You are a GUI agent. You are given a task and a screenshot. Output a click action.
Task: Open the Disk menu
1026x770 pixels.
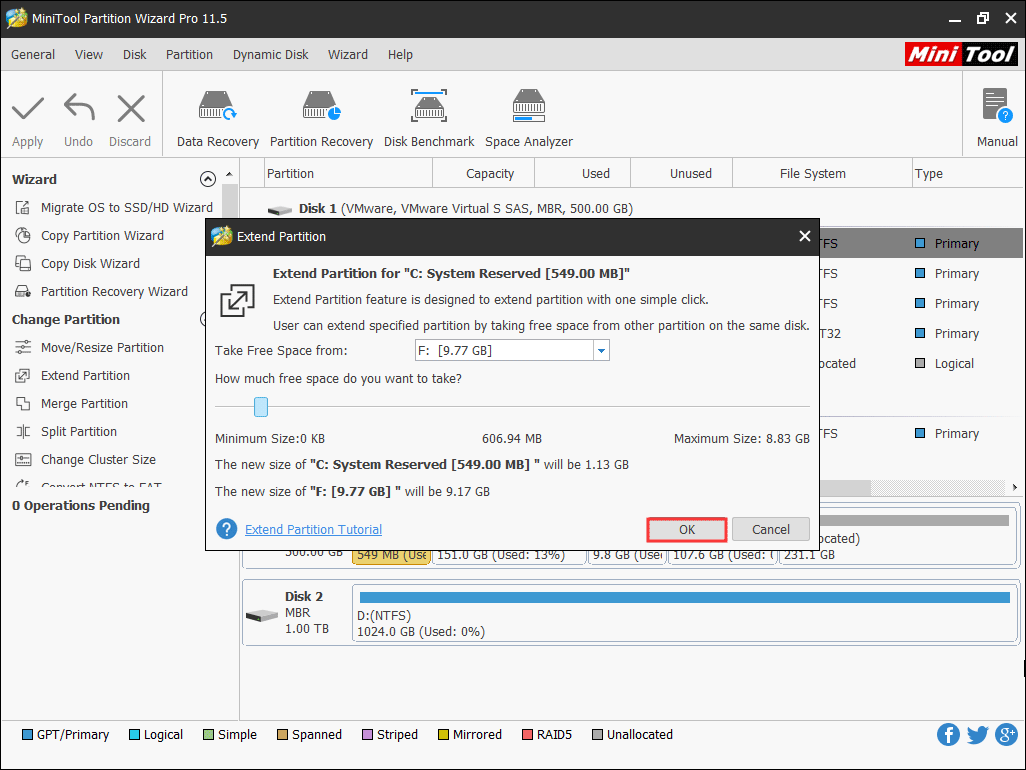pos(135,54)
